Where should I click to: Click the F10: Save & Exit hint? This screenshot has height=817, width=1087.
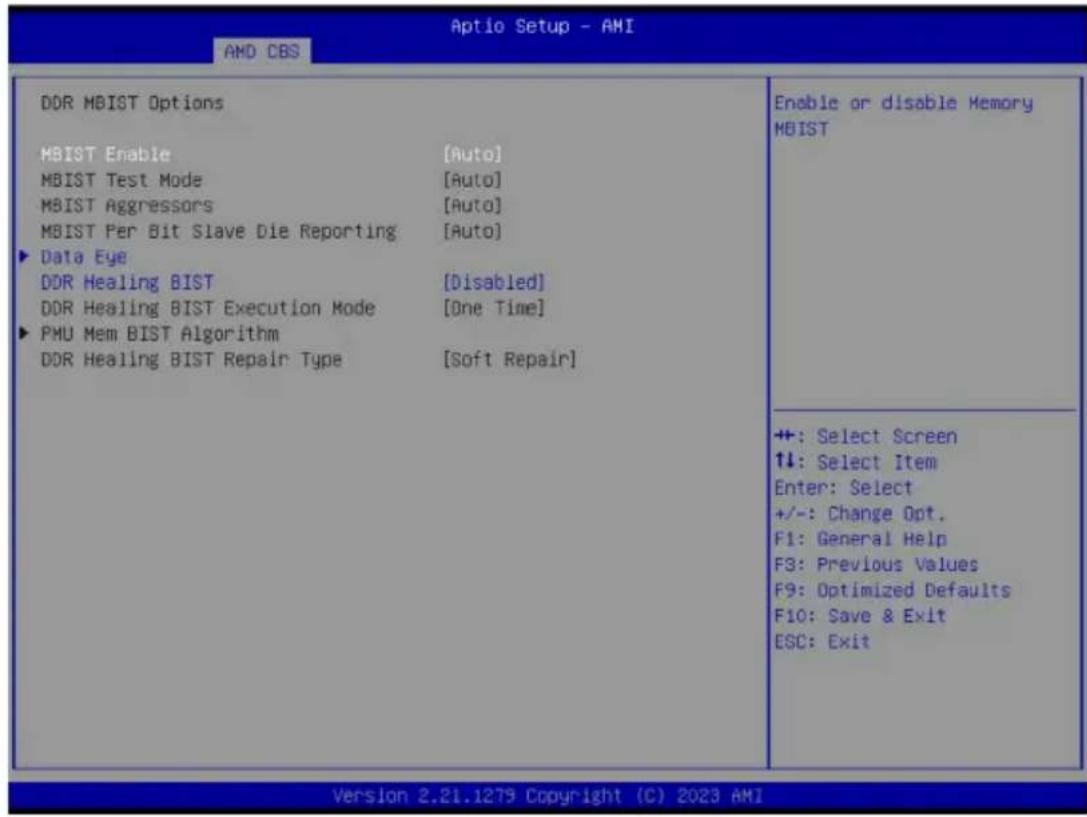pos(860,616)
